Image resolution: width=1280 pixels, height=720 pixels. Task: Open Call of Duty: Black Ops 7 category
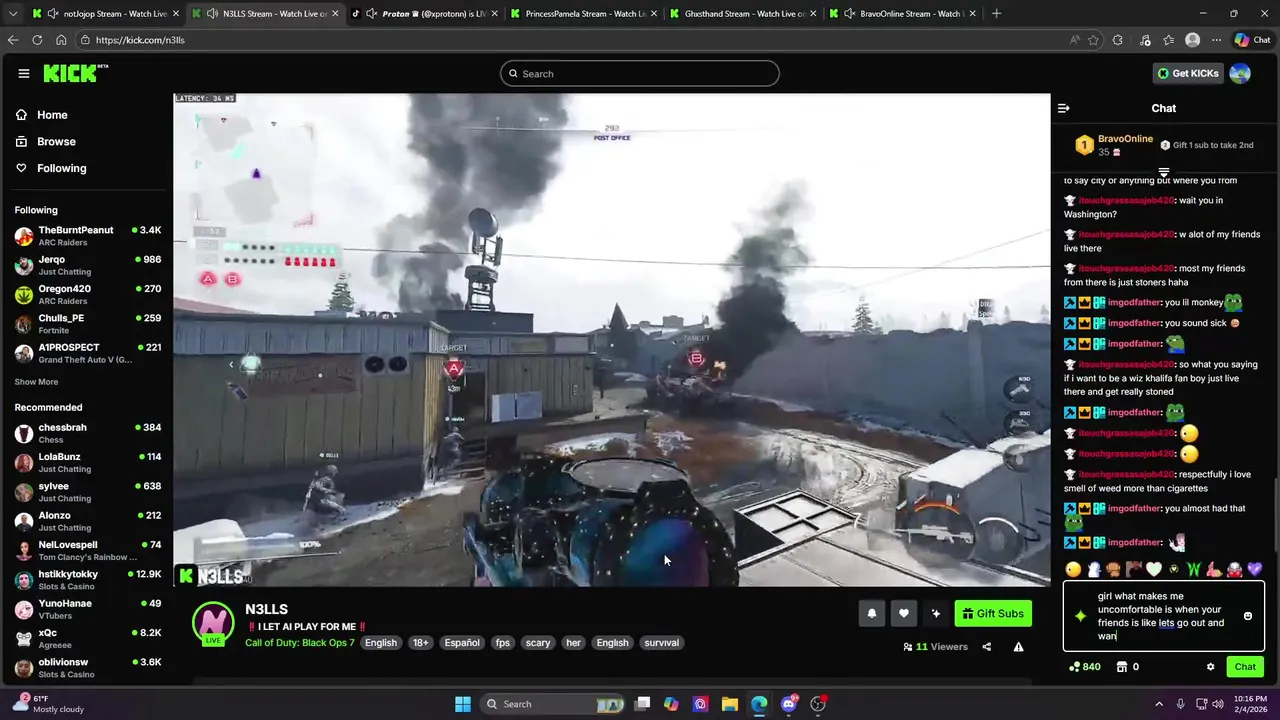[300, 643]
